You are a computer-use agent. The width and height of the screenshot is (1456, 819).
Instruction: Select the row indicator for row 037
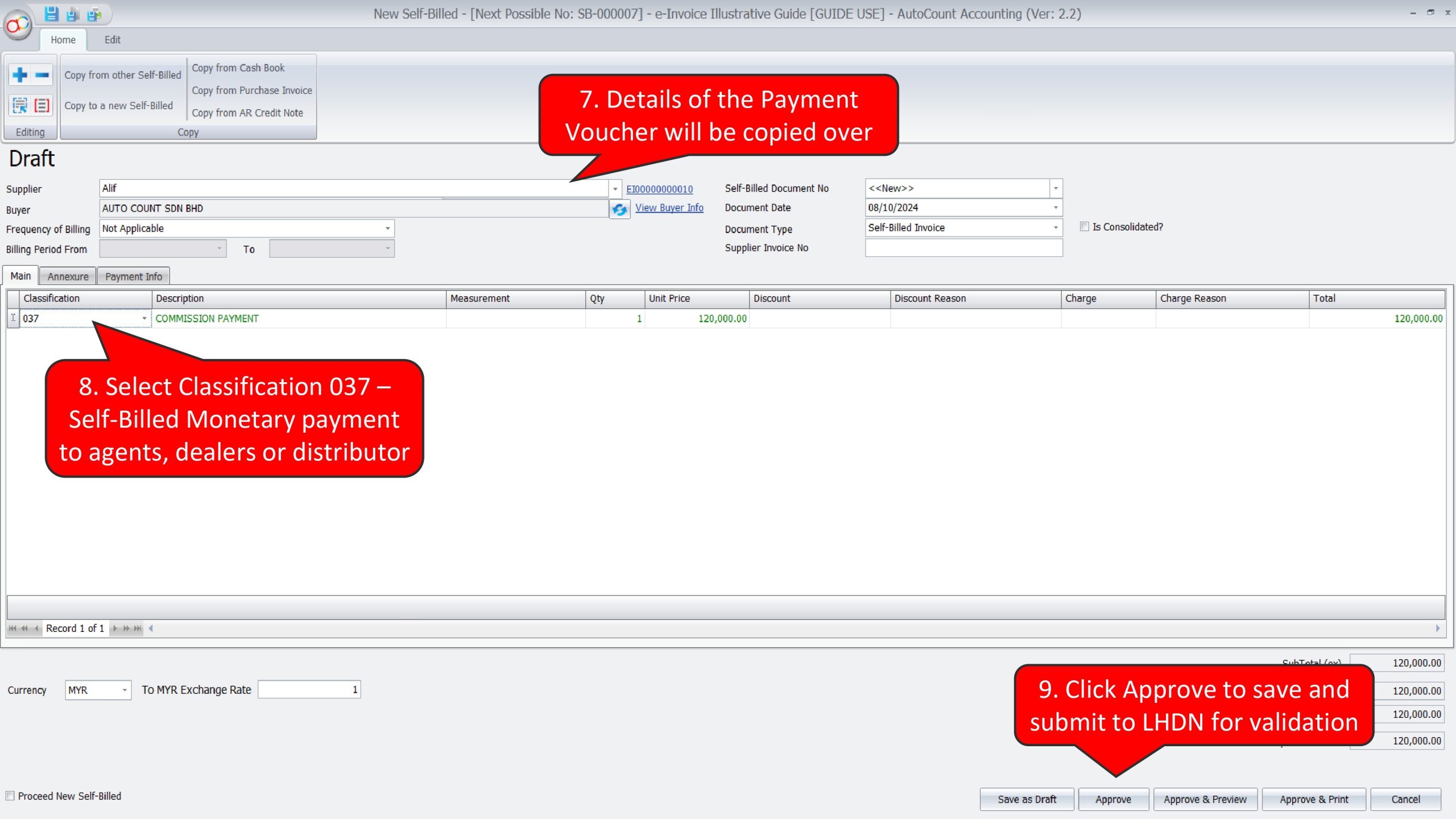coord(13,318)
